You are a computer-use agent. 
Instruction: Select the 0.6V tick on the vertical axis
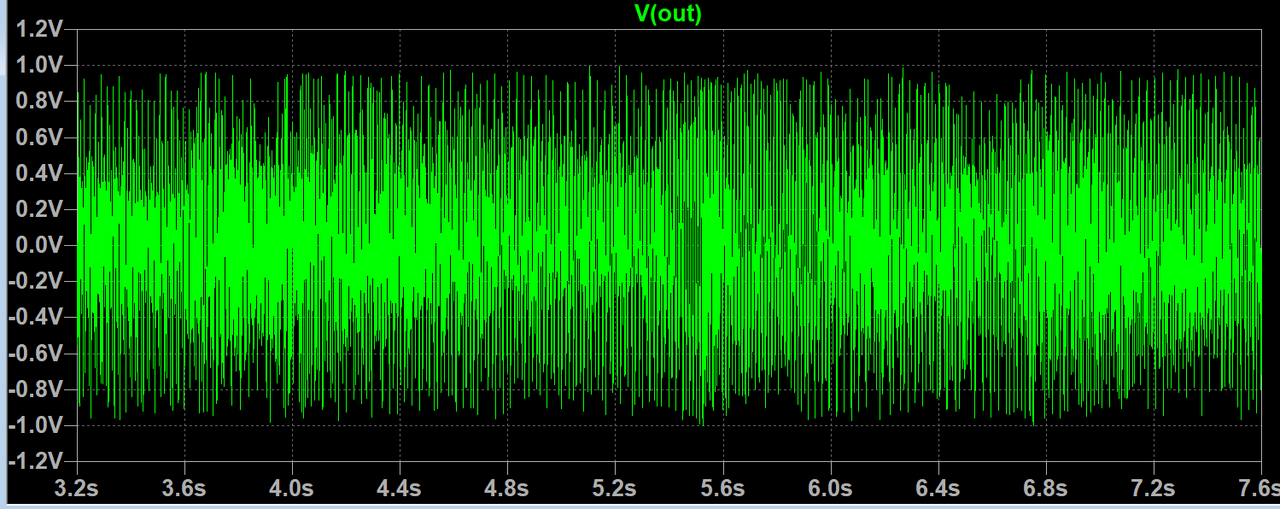(x=40, y=137)
